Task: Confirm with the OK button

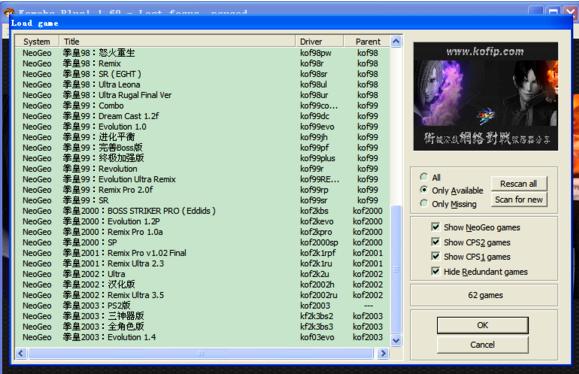Action: coord(483,325)
